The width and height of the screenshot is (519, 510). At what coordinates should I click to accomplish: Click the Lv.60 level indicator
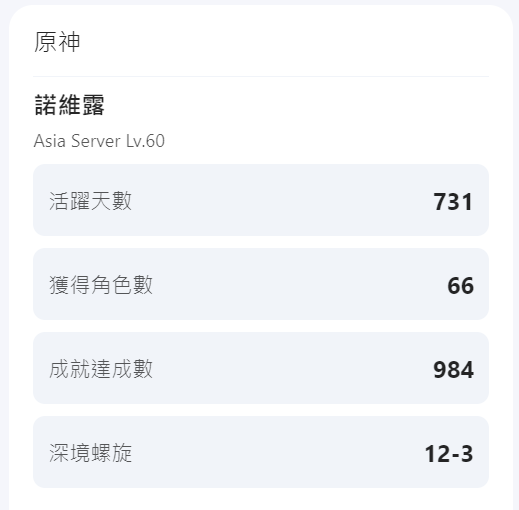click(x=145, y=141)
